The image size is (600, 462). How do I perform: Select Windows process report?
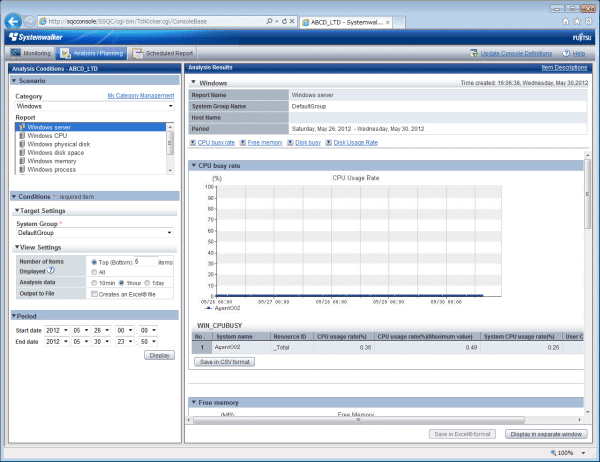click(x=91, y=169)
